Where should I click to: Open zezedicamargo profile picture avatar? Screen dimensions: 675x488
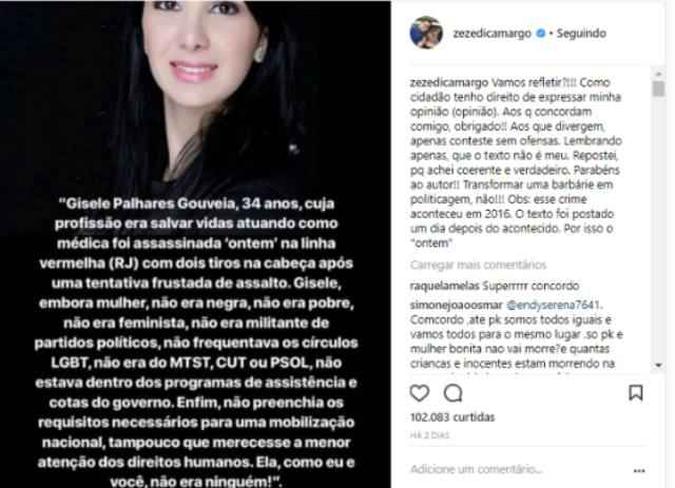tap(426, 33)
